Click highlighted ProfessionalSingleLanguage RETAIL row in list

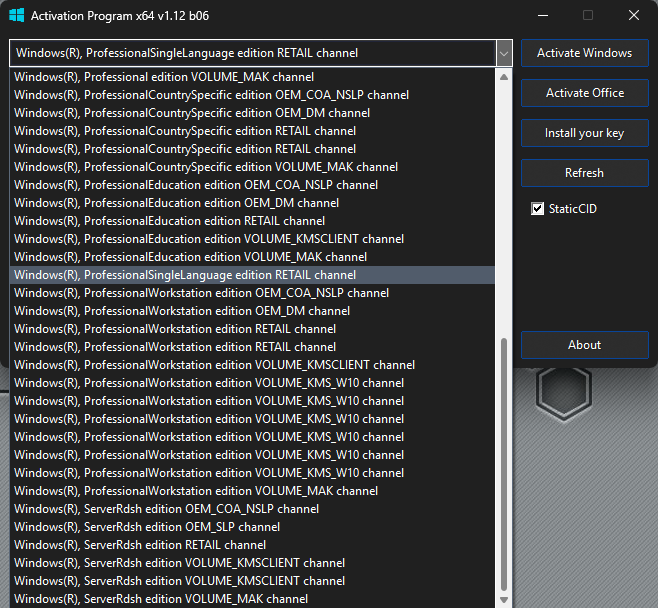(x=252, y=275)
